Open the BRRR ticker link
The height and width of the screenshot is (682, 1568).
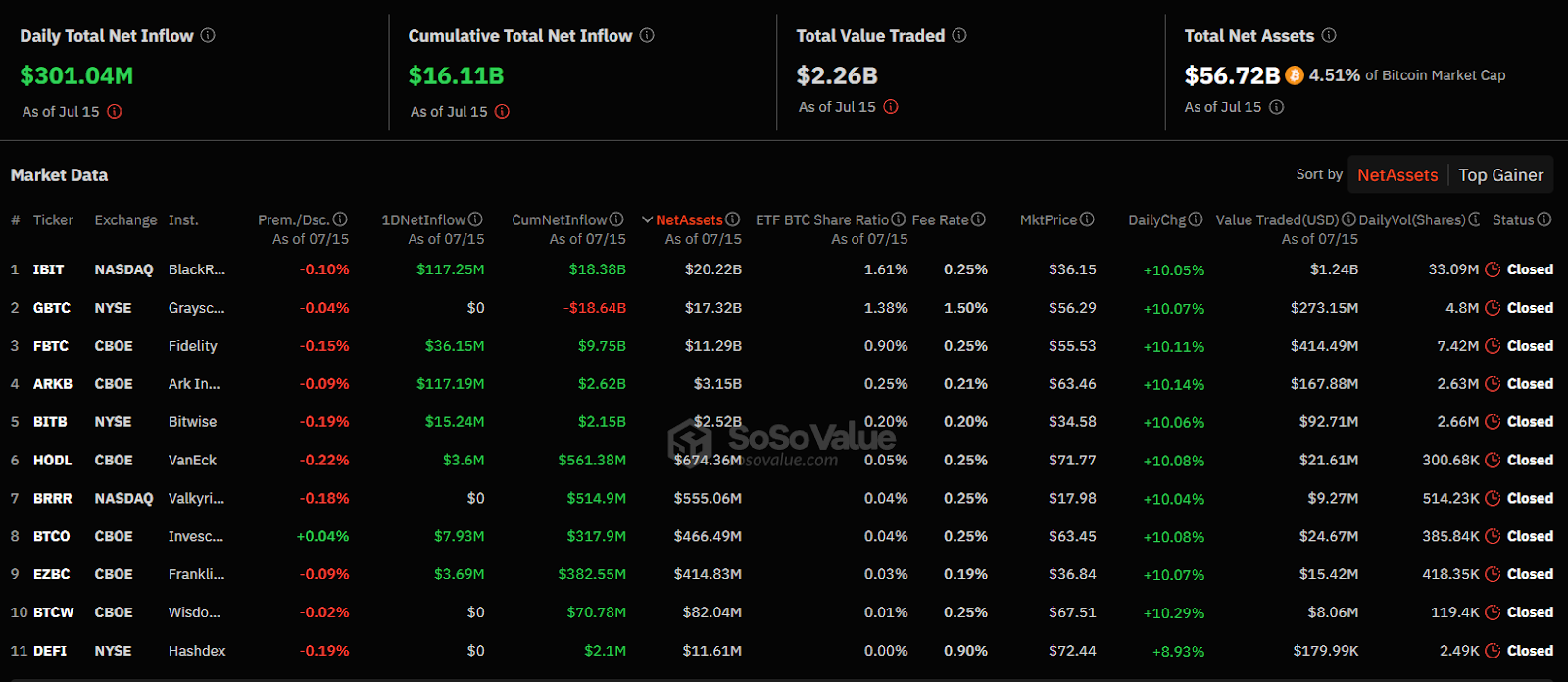(53, 498)
